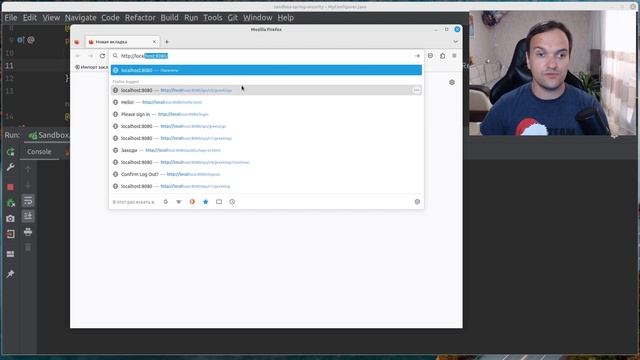Toggle soft-wrap in the console toolbar

pyautogui.click(x=28, y=200)
